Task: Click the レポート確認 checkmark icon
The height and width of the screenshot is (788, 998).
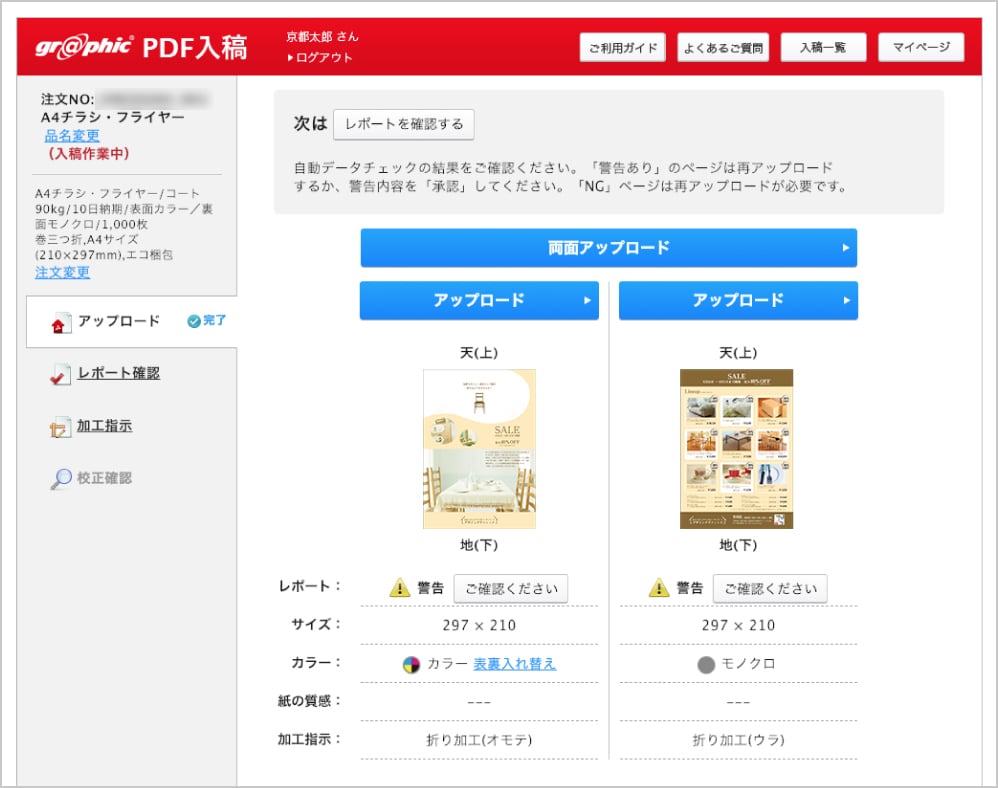Action: pos(59,375)
